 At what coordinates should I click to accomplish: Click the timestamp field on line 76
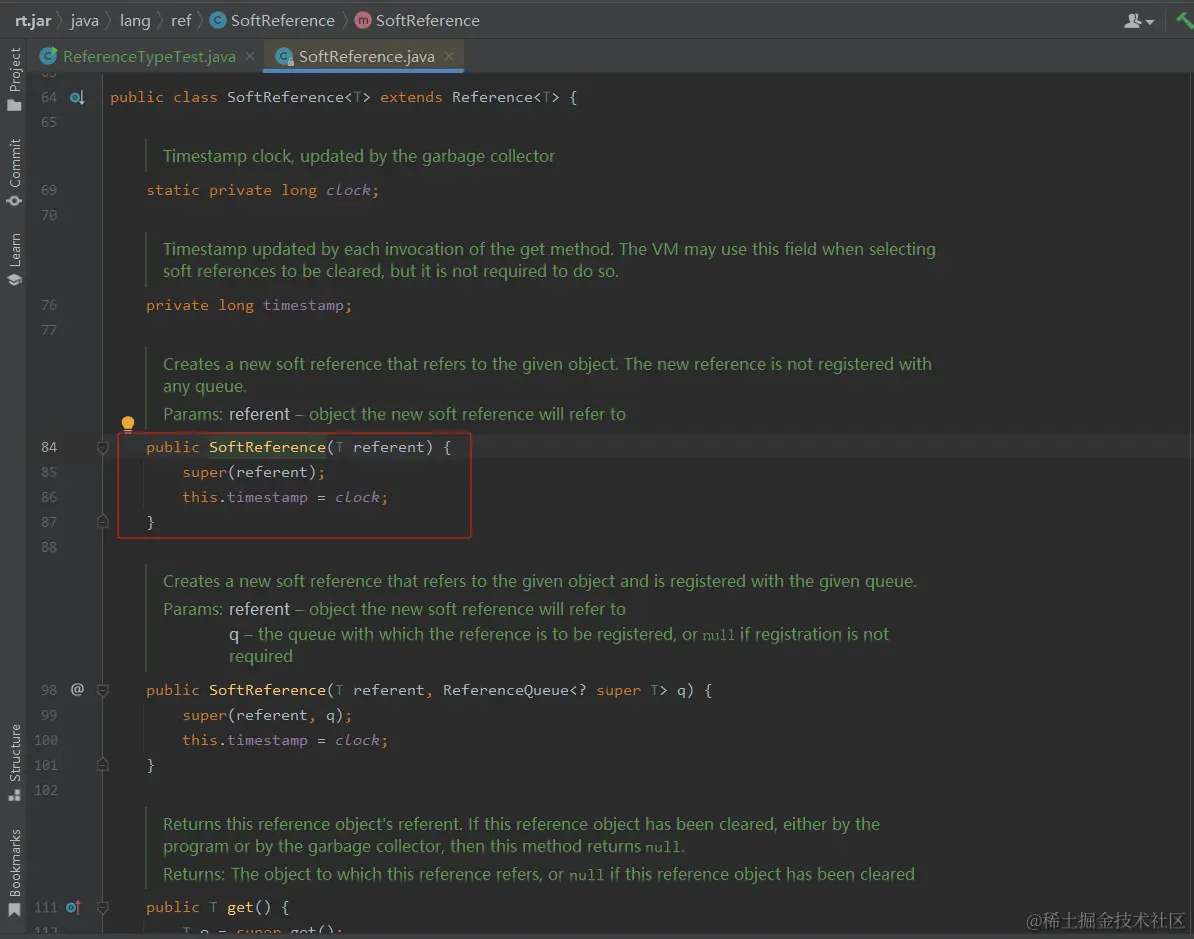pos(303,305)
